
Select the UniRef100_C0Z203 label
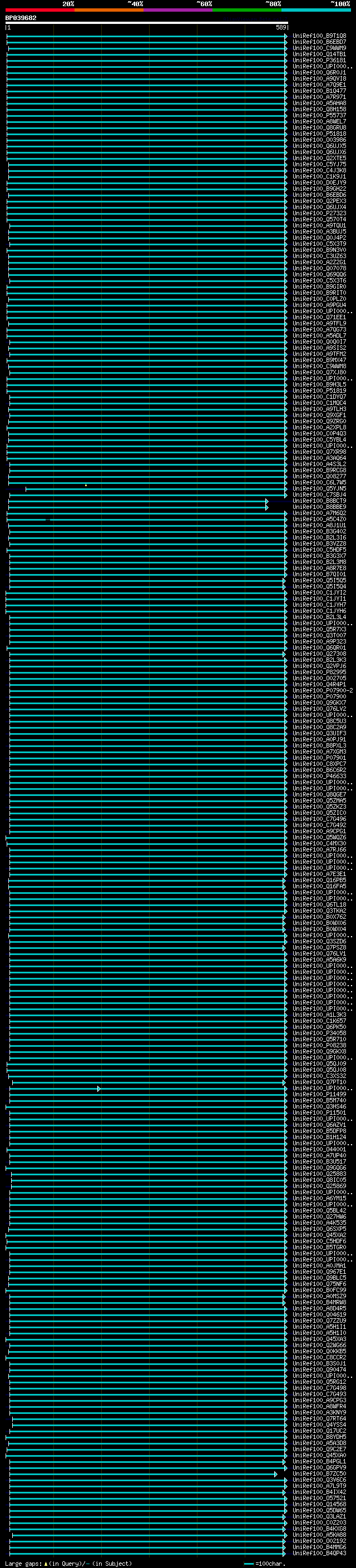319,1522
